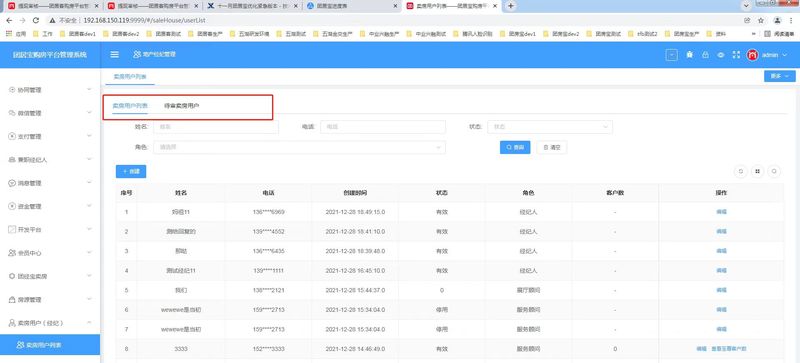Go forward with the browser forward arrow

[22, 20]
